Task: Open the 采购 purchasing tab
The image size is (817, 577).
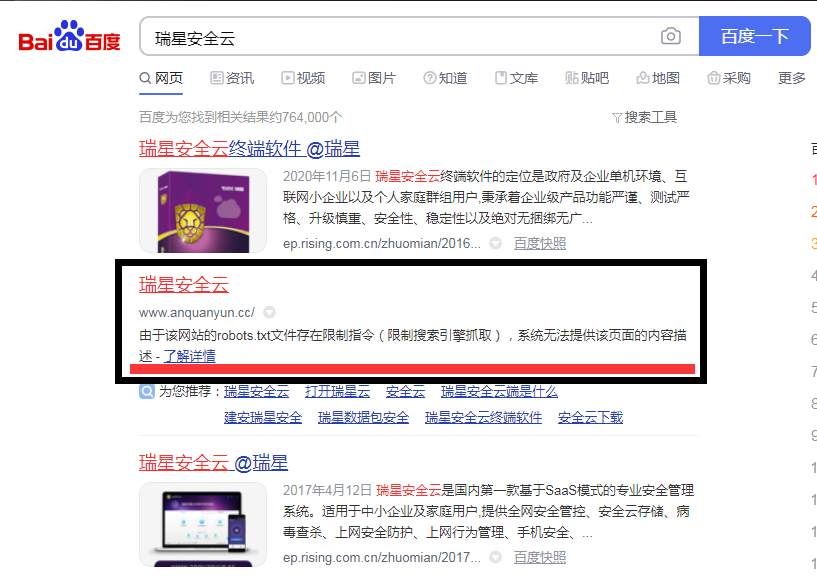Action: pyautogui.click(x=728, y=78)
